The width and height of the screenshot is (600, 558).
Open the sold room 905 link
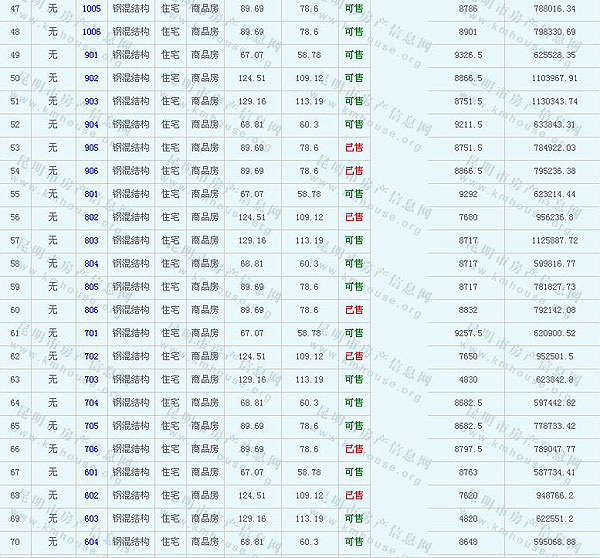click(x=91, y=148)
